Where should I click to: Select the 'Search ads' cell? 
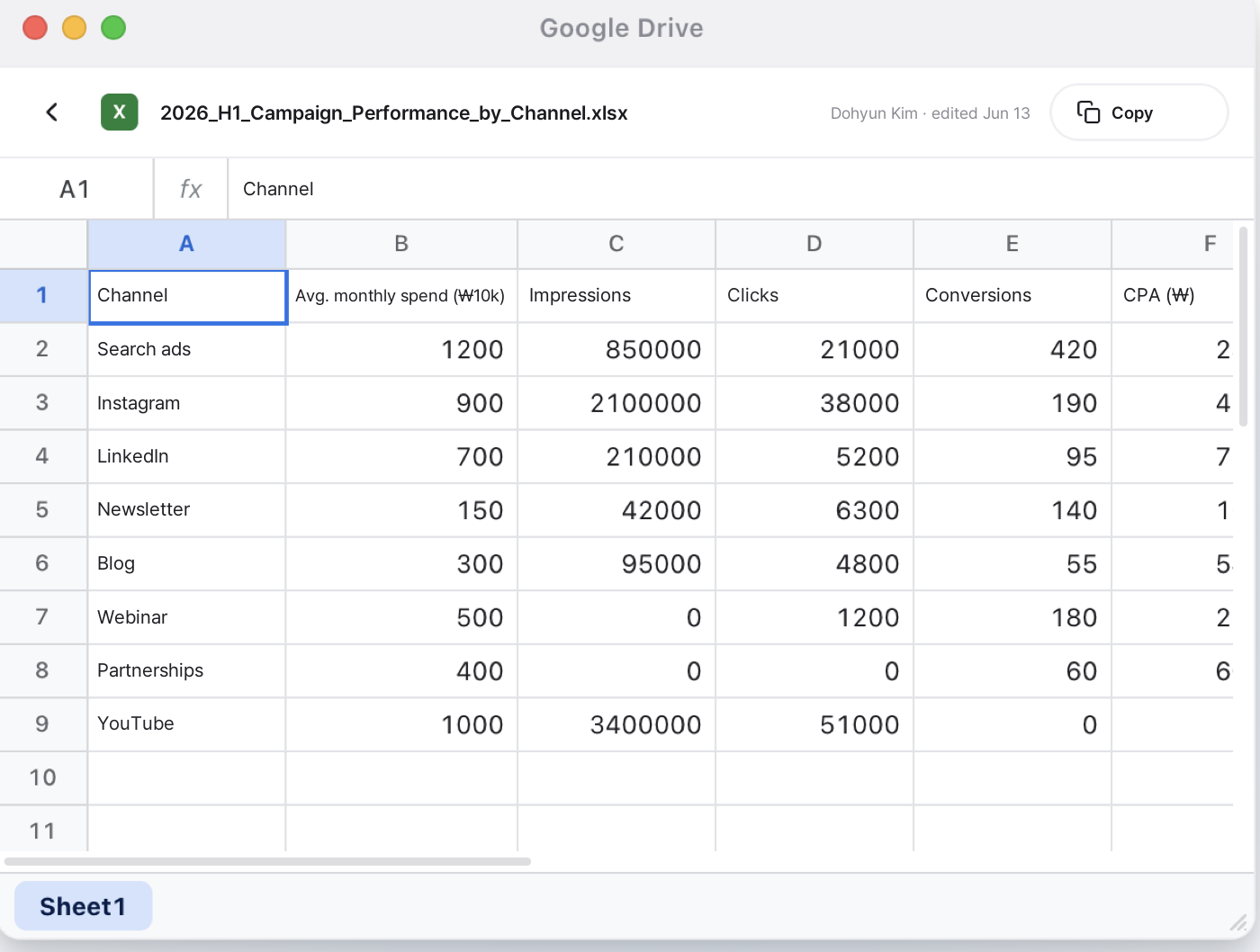coord(186,349)
